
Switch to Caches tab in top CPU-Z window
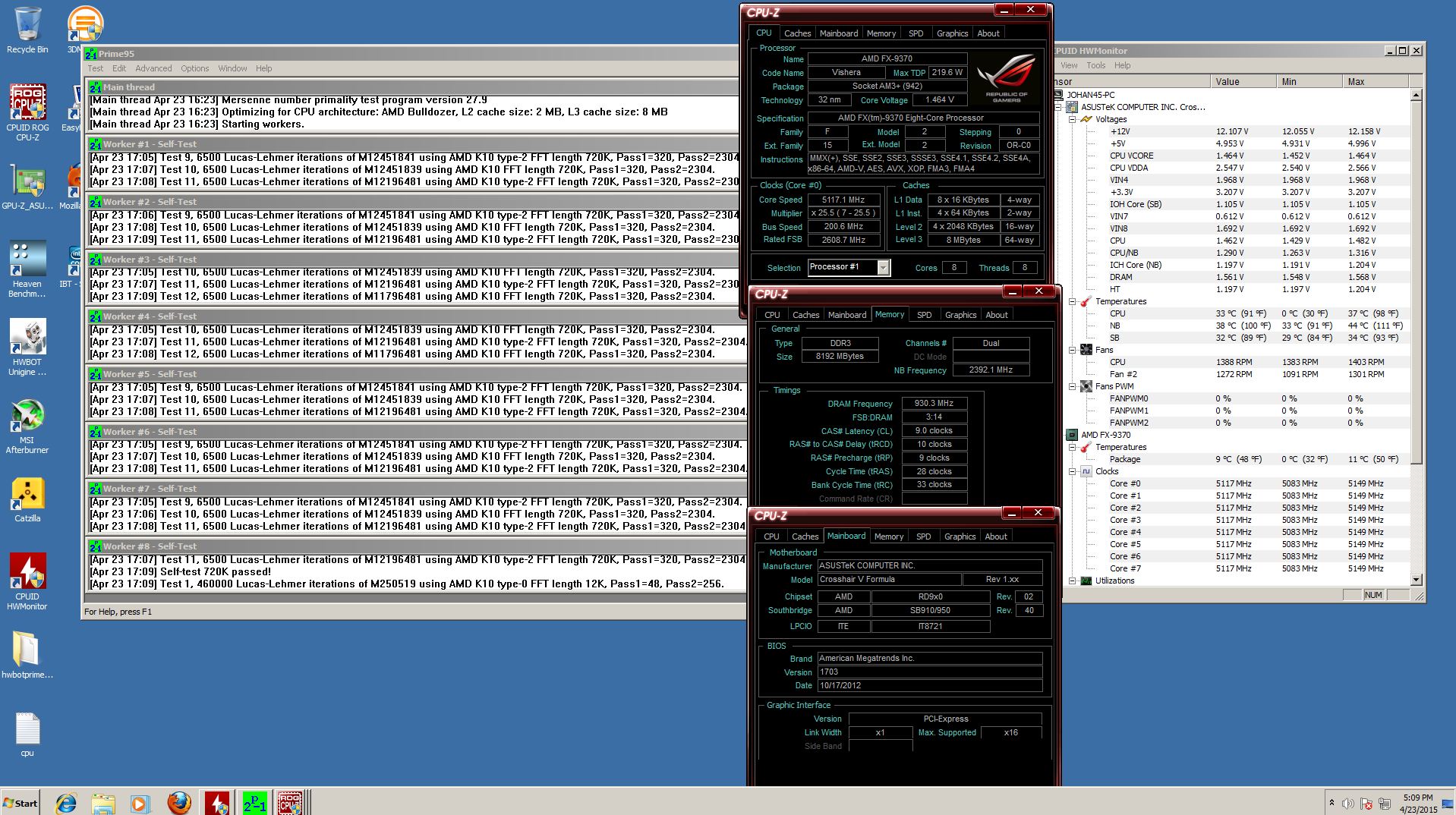(x=797, y=33)
